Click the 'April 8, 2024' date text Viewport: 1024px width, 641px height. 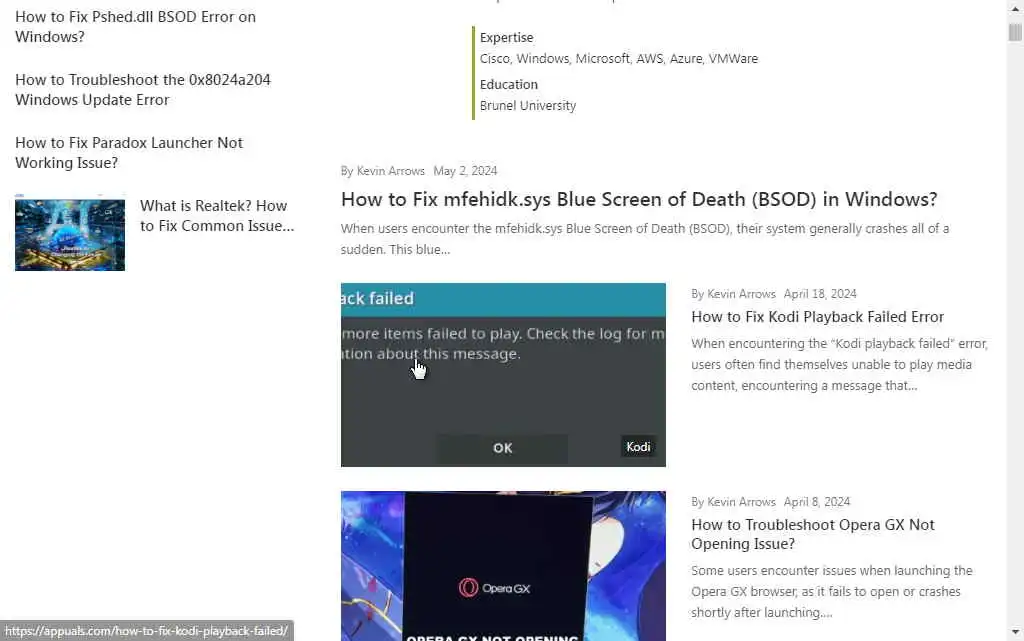click(x=816, y=502)
